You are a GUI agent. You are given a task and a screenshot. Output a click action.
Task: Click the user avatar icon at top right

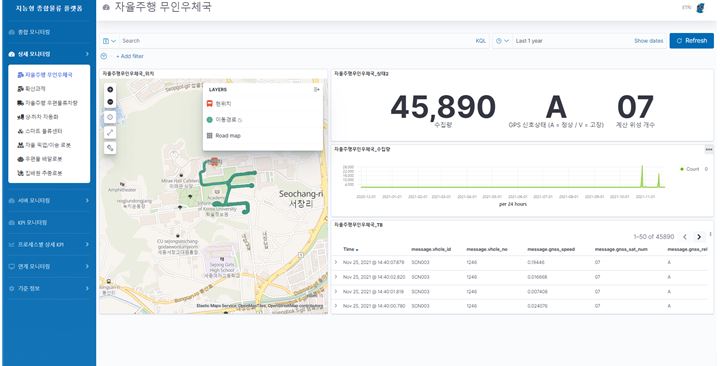pos(700,8)
